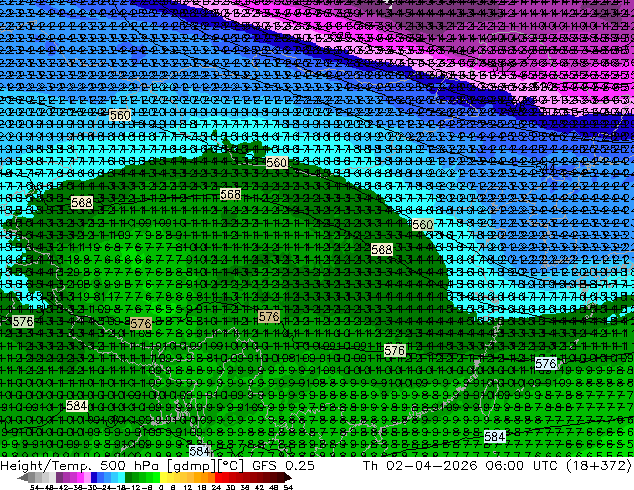634x490 pixels.
Task: Click the 576 contour label with the pale blue background
Action: pos(546,363)
